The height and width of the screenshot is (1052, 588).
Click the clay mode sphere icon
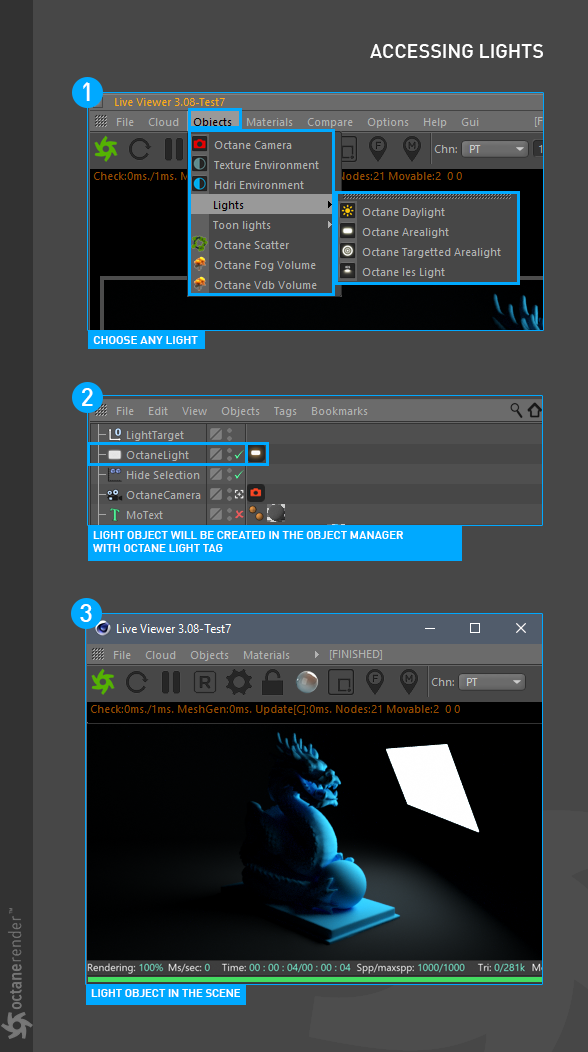click(307, 682)
